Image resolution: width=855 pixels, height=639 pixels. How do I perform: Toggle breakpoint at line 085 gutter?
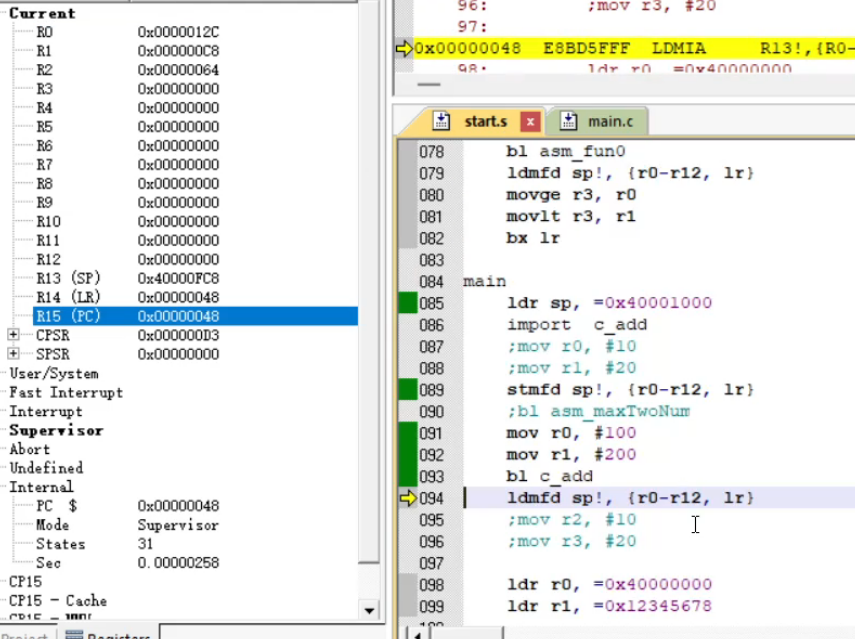coord(408,303)
